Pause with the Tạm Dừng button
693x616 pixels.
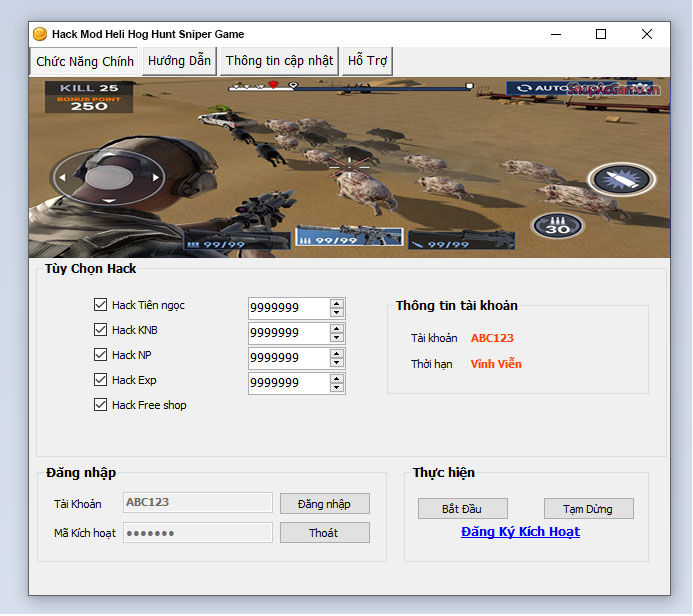click(x=589, y=509)
